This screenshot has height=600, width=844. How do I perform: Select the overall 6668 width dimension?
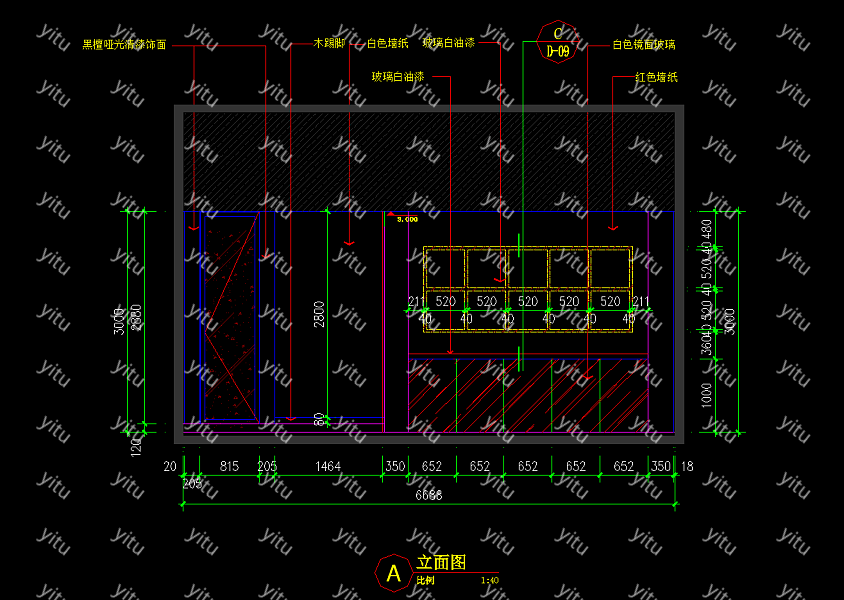428,495
